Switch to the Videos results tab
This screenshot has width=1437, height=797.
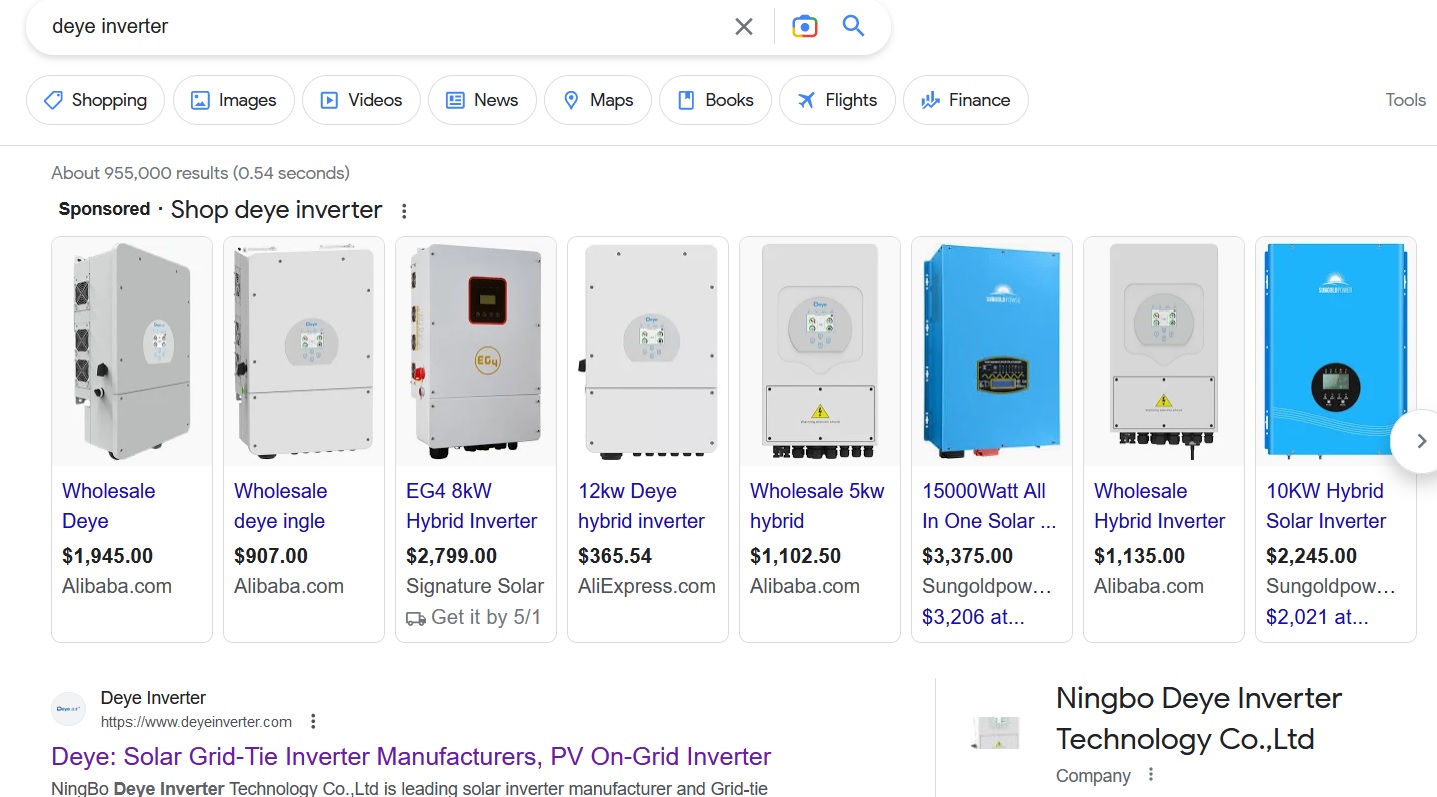(361, 100)
